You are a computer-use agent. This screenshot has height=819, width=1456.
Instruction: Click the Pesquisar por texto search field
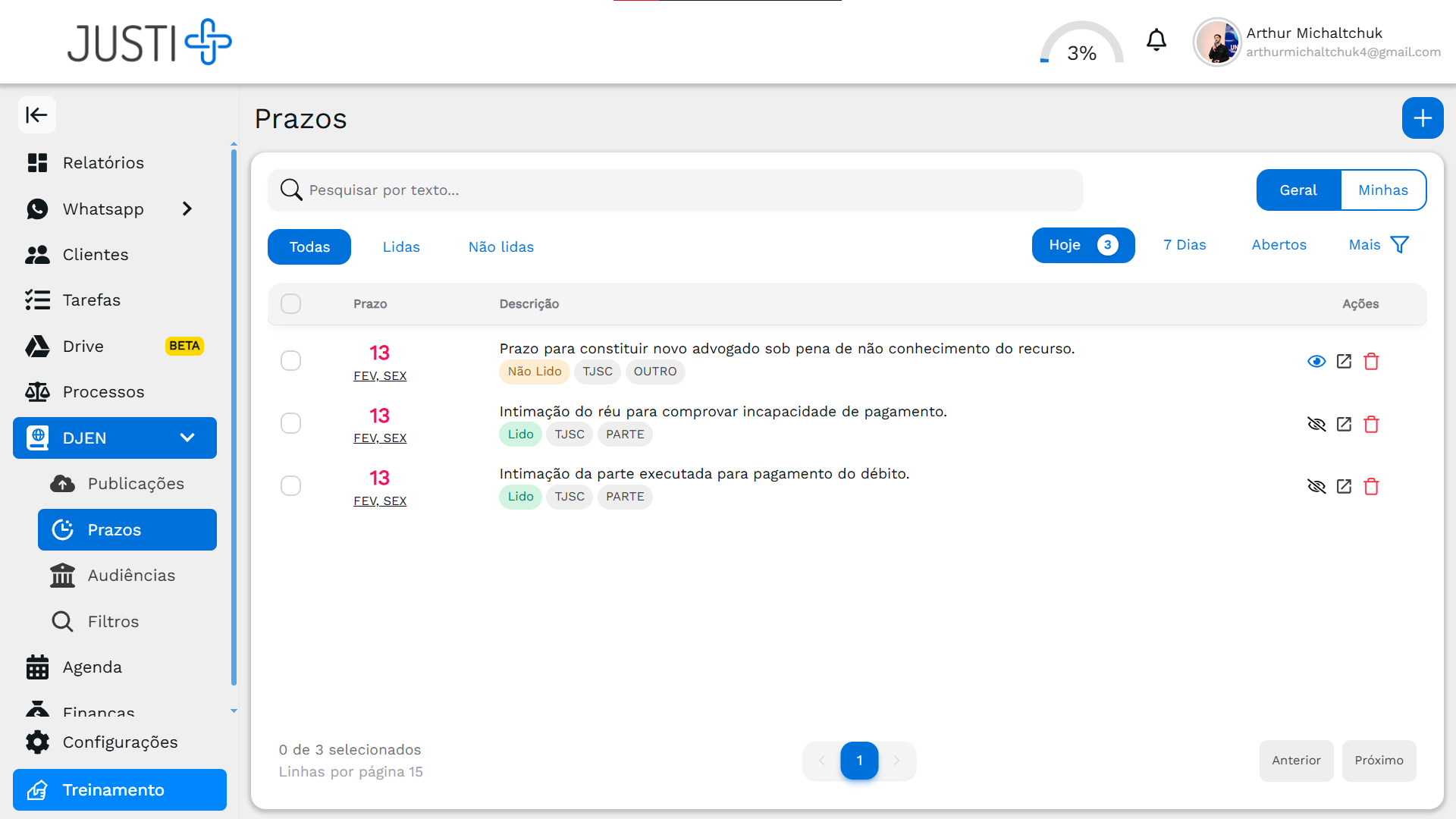[x=675, y=190]
